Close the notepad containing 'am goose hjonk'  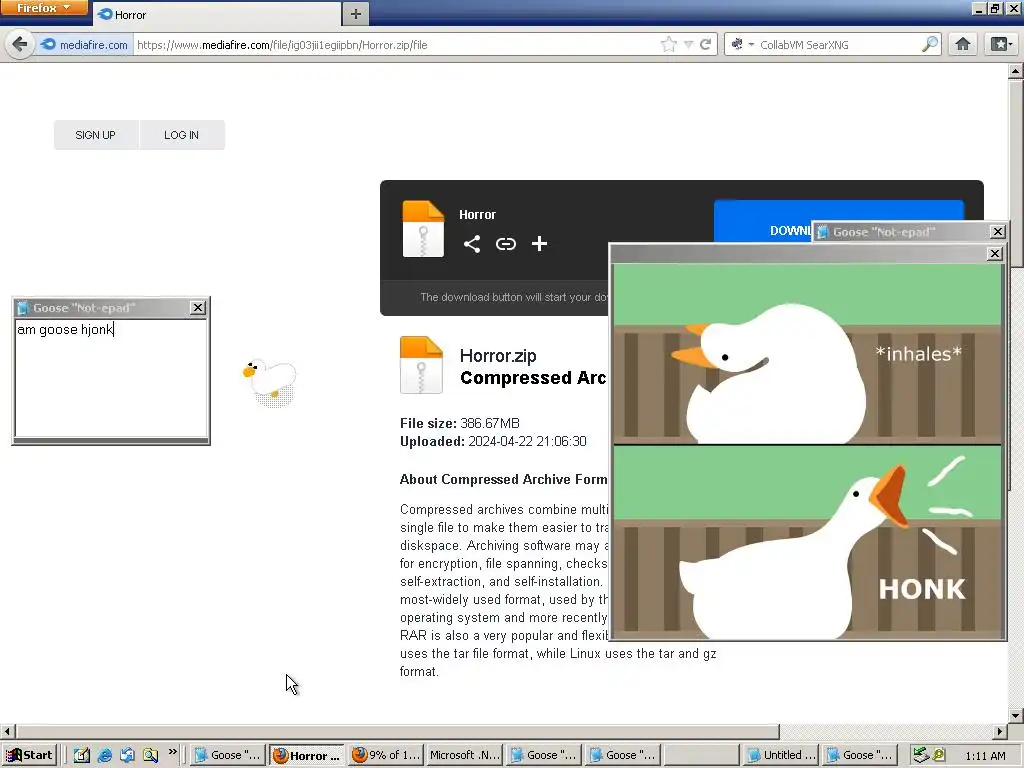(x=197, y=308)
